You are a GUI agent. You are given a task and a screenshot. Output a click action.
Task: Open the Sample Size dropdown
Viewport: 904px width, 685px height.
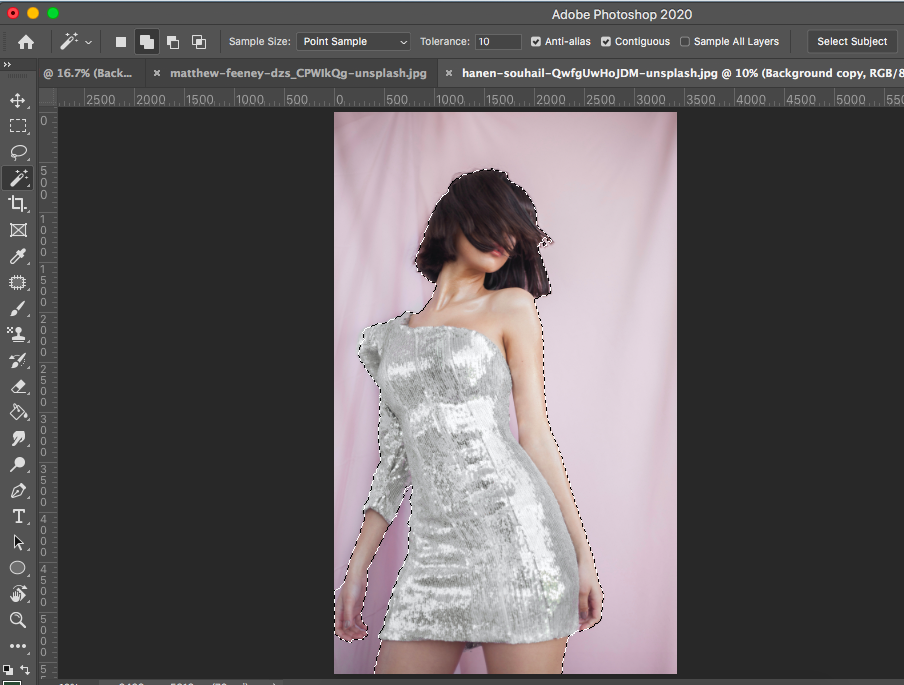(x=353, y=42)
